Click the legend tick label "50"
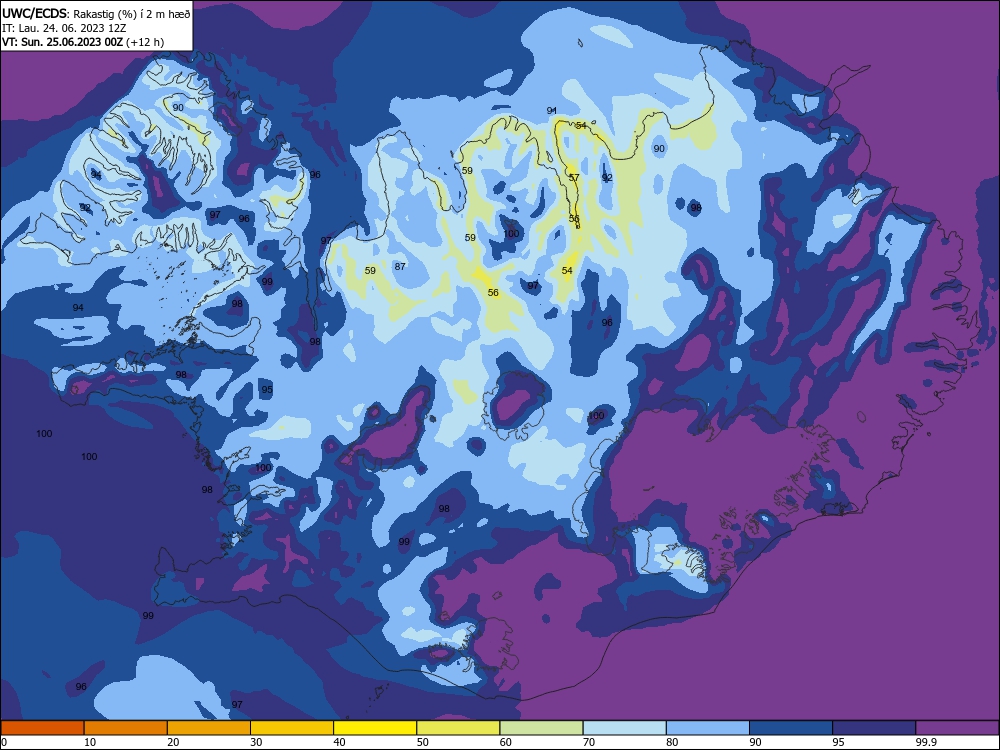1000x750 pixels. pos(423,742)
